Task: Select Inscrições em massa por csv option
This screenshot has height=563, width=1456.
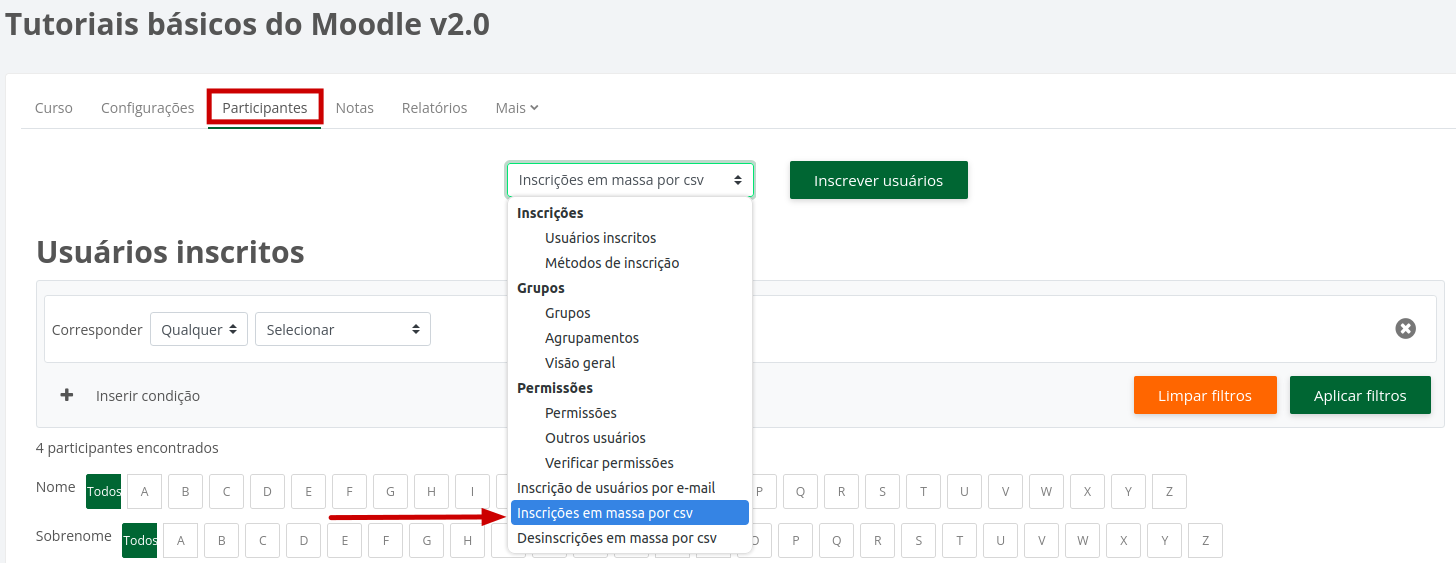Action: [x=630, y=513]
